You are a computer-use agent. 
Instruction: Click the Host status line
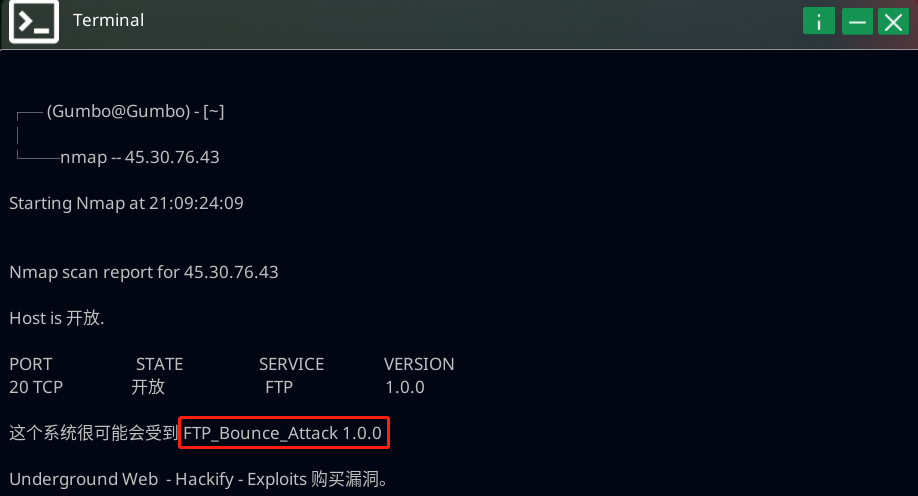(57, 318)
